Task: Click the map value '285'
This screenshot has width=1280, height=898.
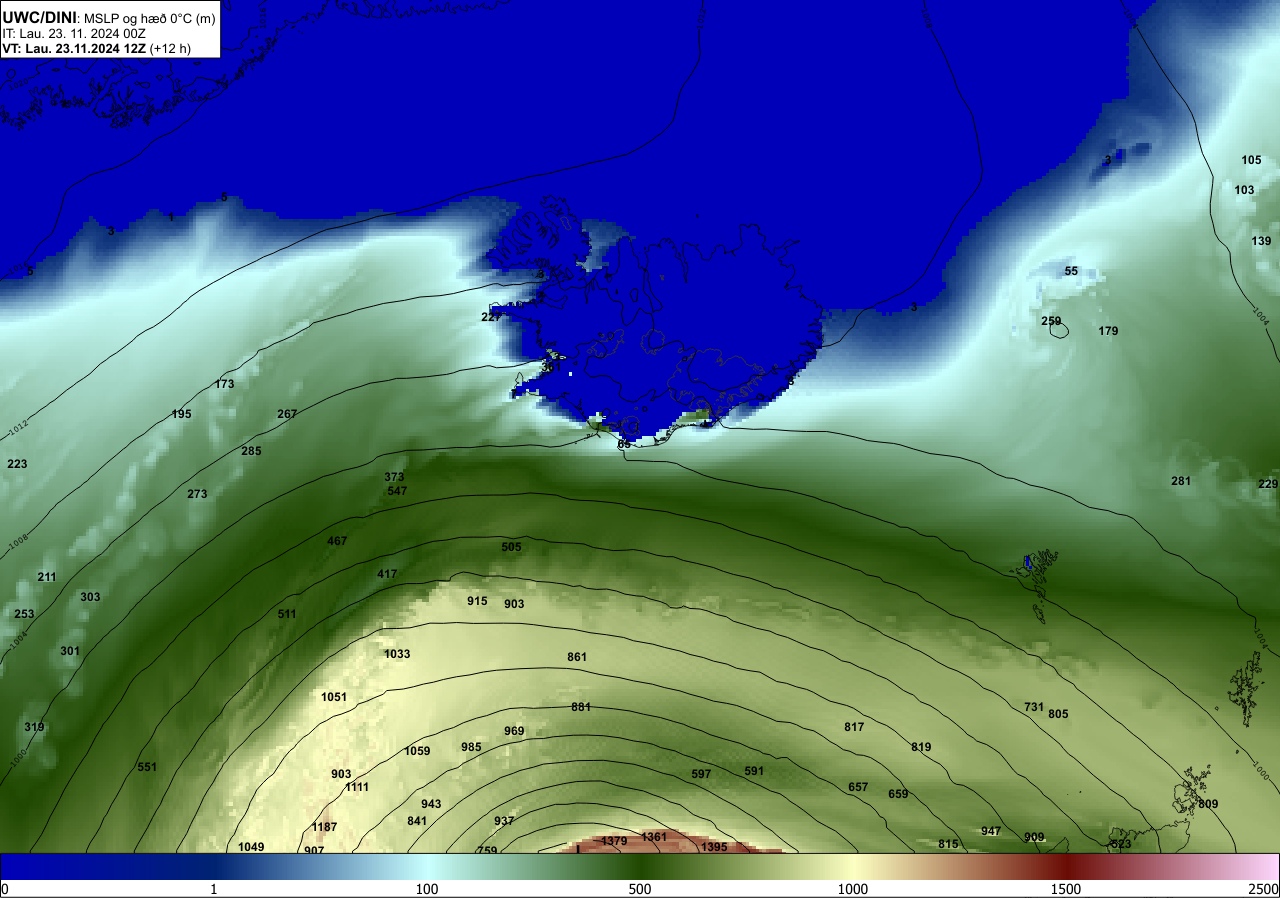Action: click(251, 451)
